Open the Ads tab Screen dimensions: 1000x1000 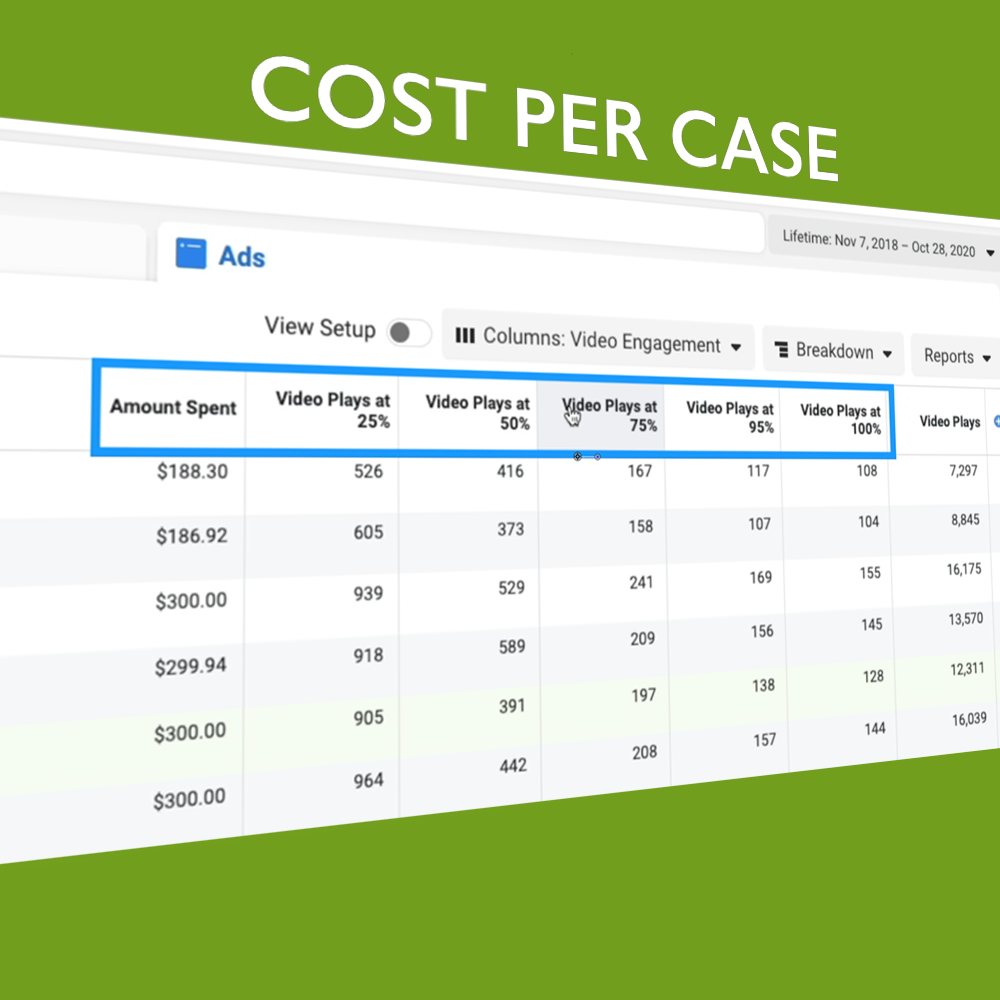220,255
